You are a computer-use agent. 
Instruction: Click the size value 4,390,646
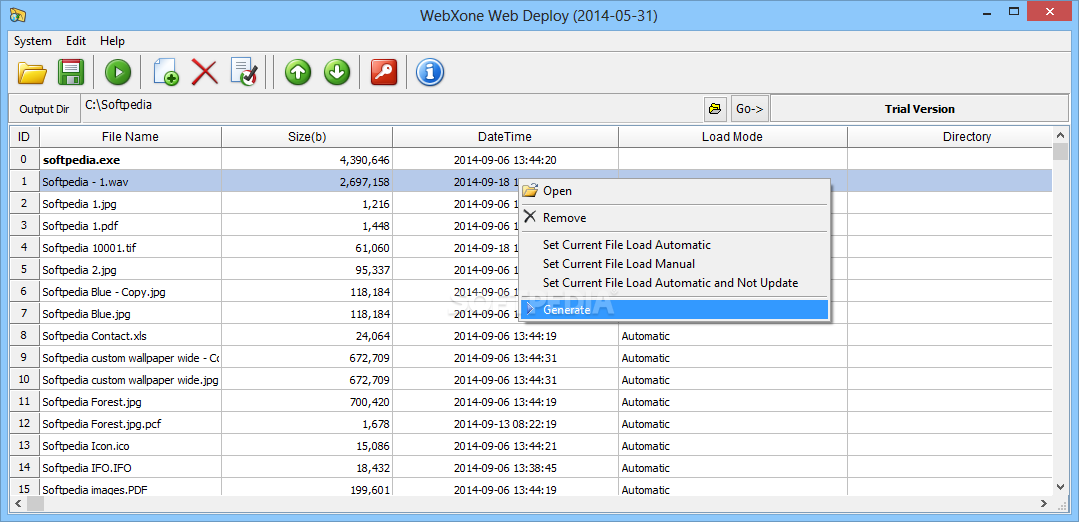365,160
